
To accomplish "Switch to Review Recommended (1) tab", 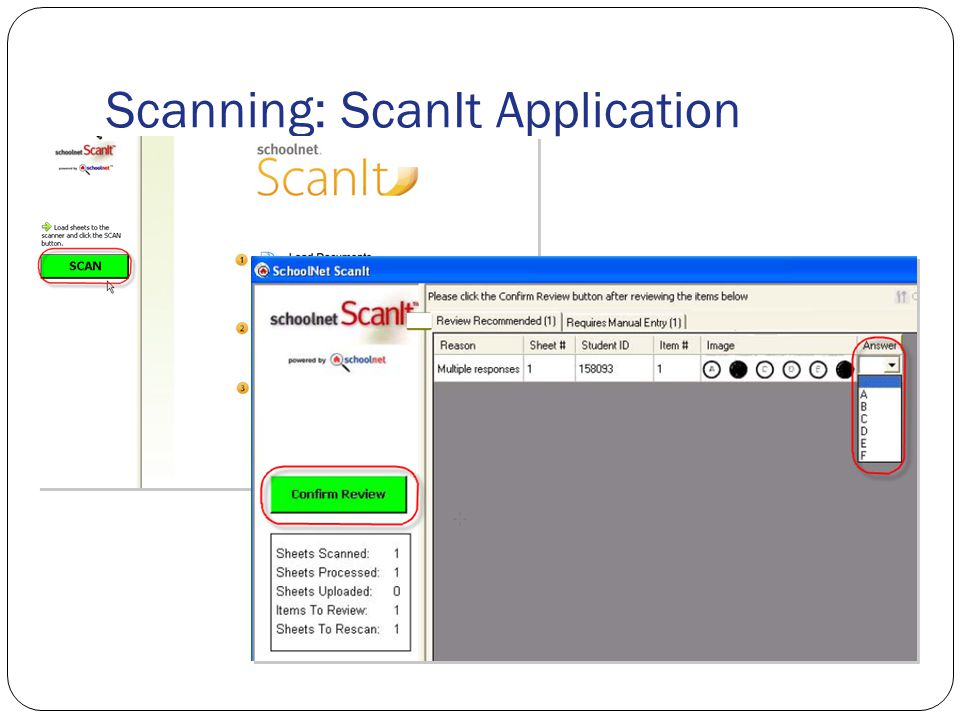I will [x=495, y=321].
